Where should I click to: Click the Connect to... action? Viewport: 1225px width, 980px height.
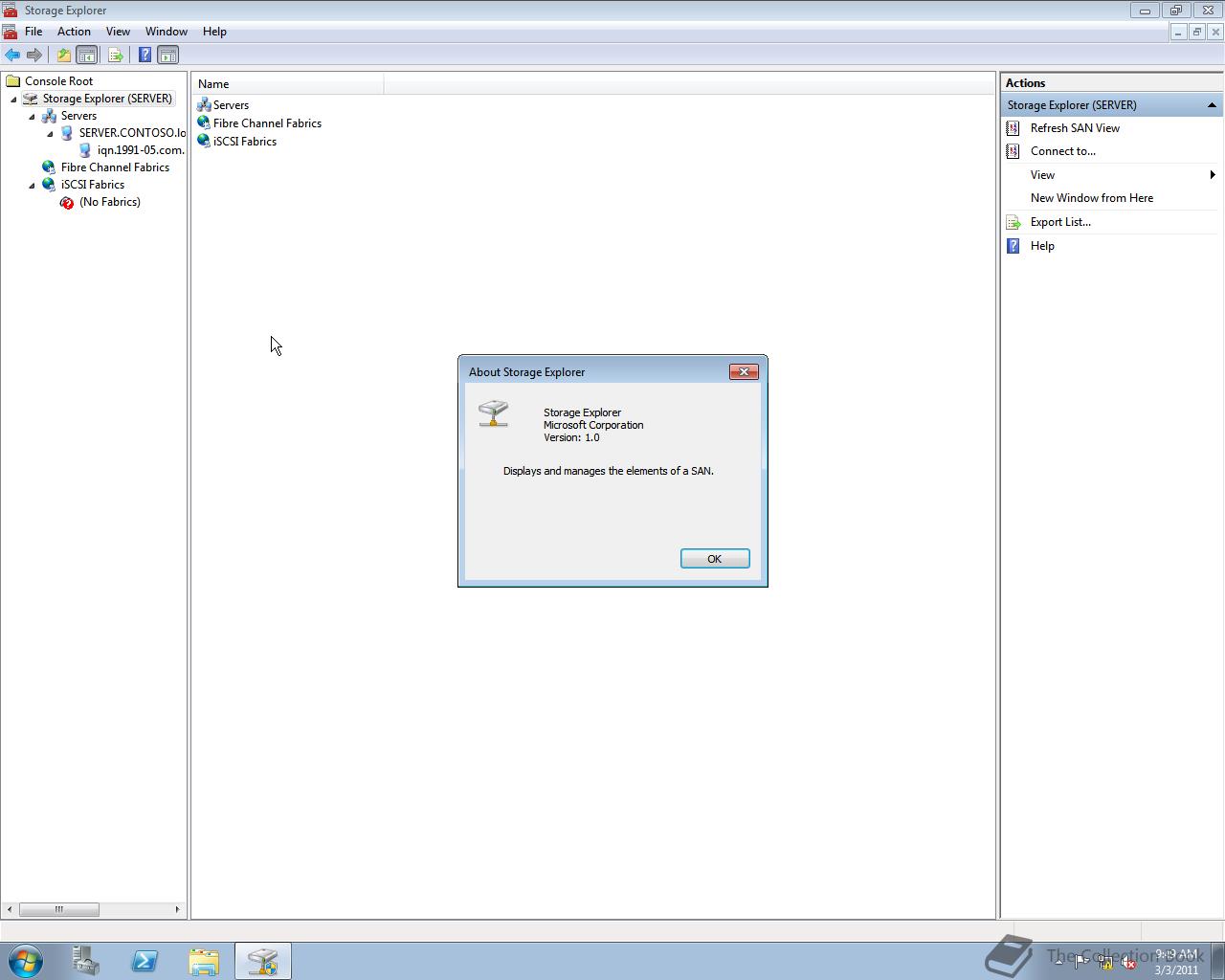point(1063,151)
